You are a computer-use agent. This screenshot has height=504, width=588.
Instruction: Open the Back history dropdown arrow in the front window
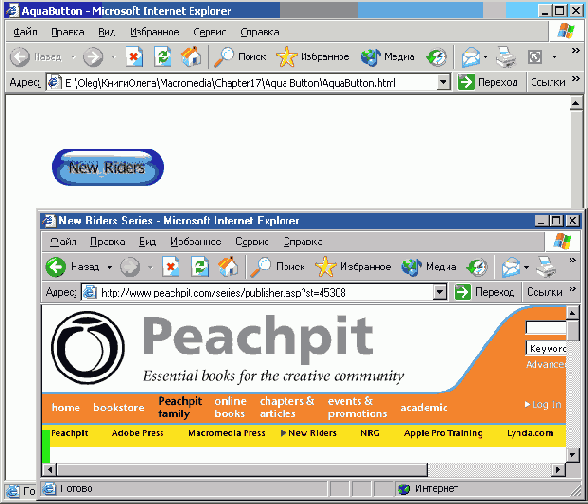point(110,267)
